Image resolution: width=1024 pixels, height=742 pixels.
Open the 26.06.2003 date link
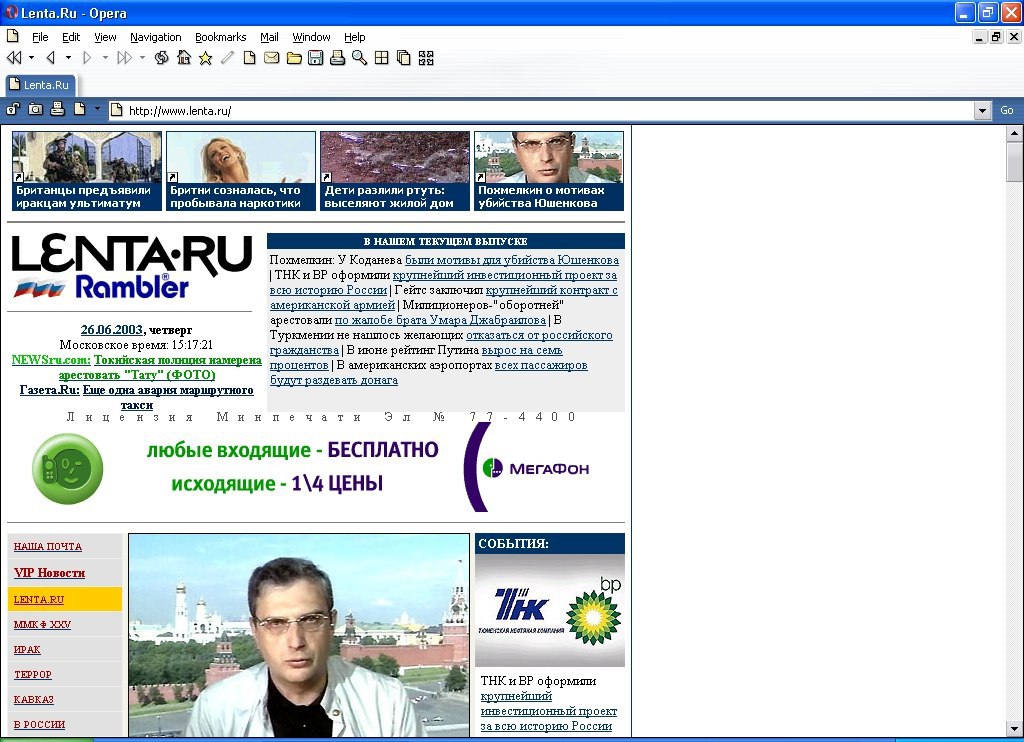pyautogui.click(x=112, y=329)
